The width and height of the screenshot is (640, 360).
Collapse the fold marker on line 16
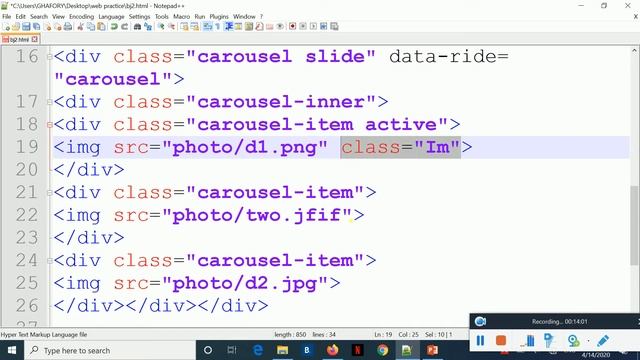pyautogui.click(x=49, y=57)
